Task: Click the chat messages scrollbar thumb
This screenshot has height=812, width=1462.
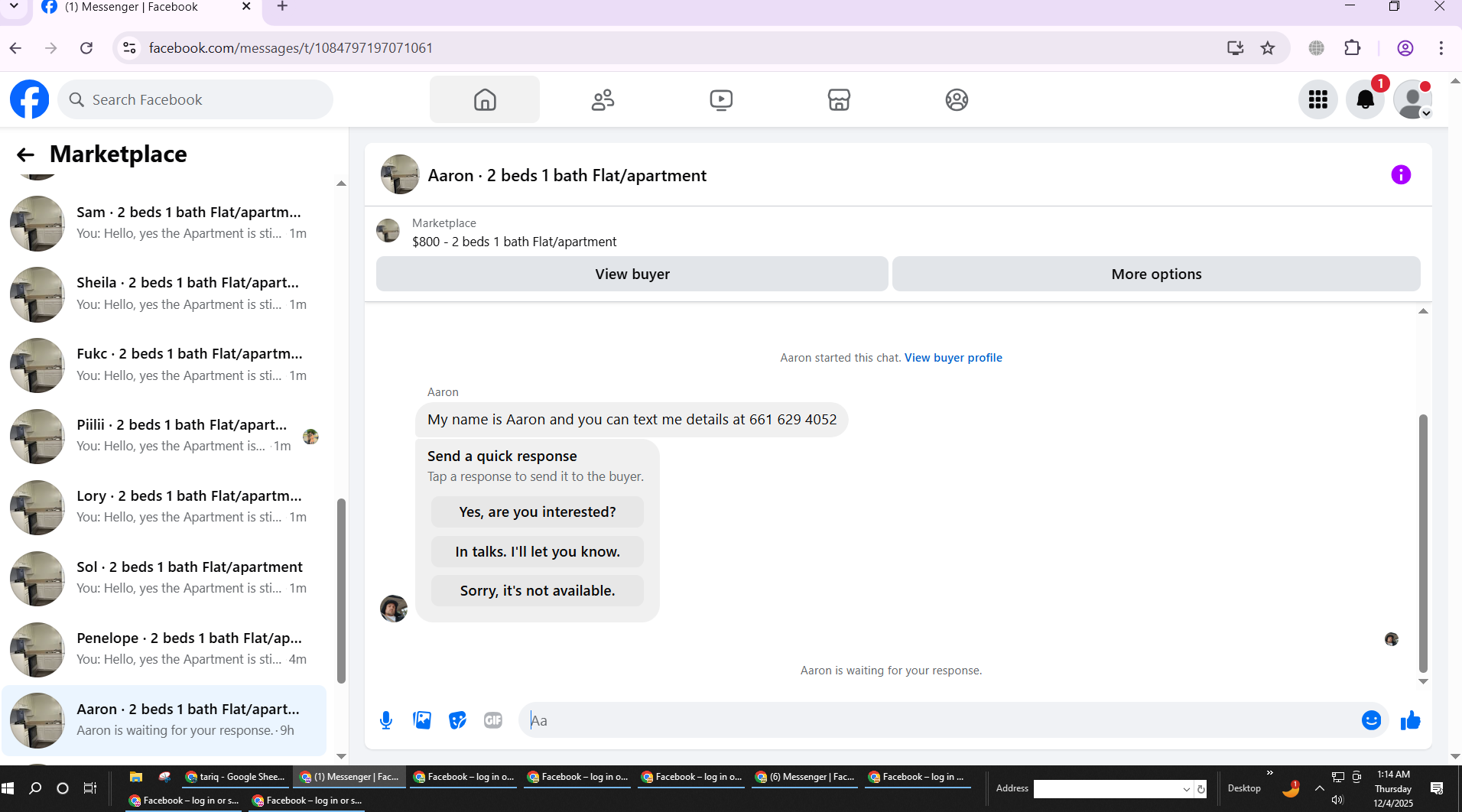Action: (x=1423, y=544)
